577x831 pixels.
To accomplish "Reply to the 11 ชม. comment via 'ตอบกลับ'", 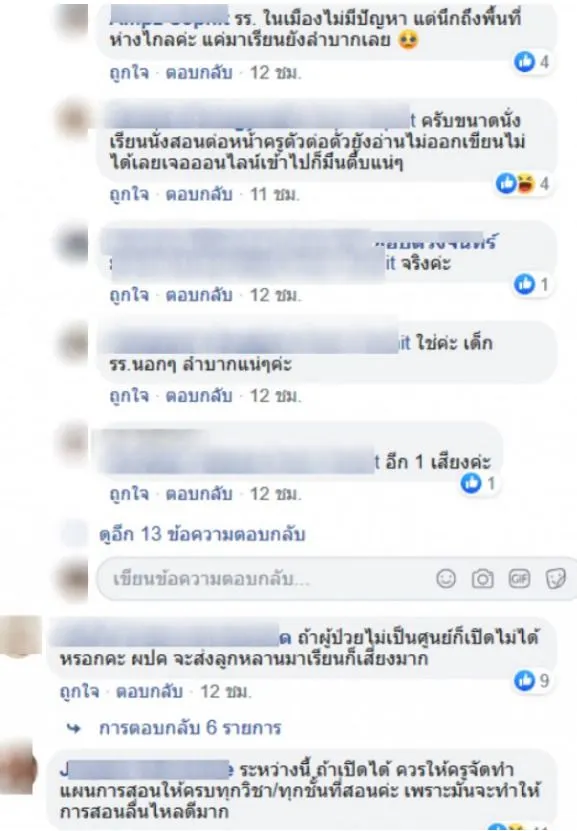I will point(199,195).
